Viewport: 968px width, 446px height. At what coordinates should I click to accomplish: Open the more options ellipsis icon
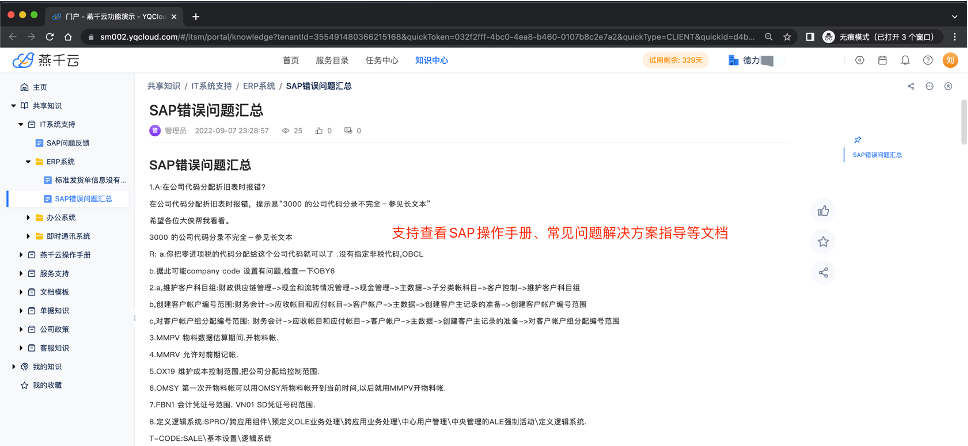point(930,86)
